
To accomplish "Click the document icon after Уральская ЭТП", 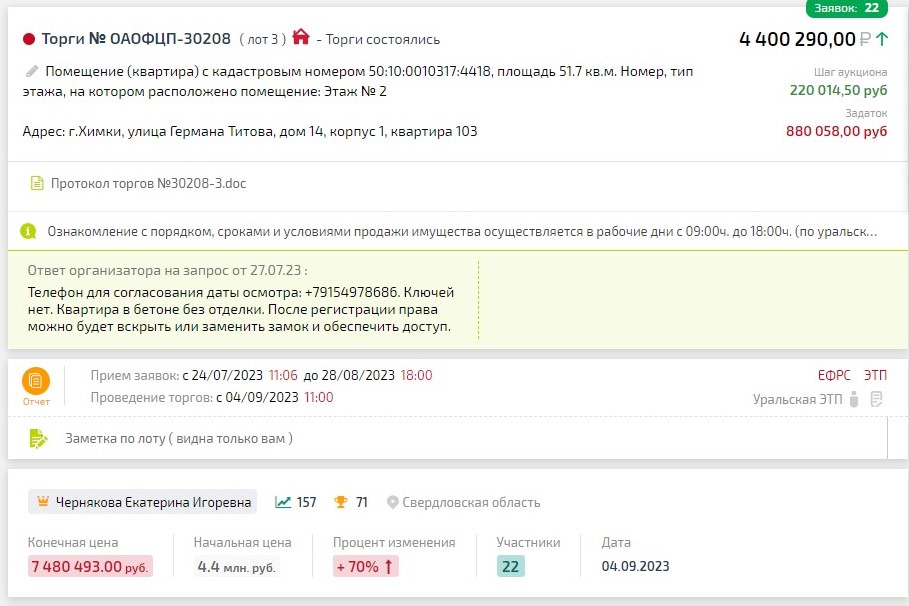I will tap(877, 399).
